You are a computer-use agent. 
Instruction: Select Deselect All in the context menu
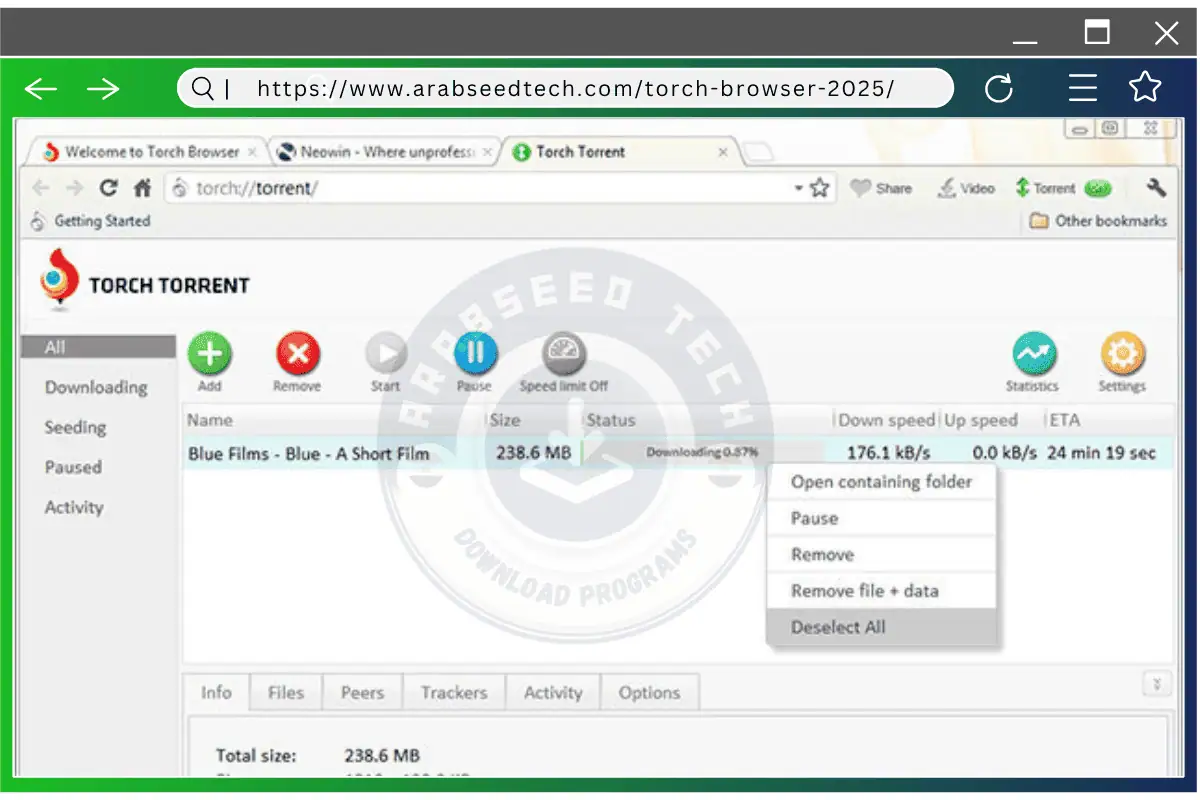click(838, 626)
